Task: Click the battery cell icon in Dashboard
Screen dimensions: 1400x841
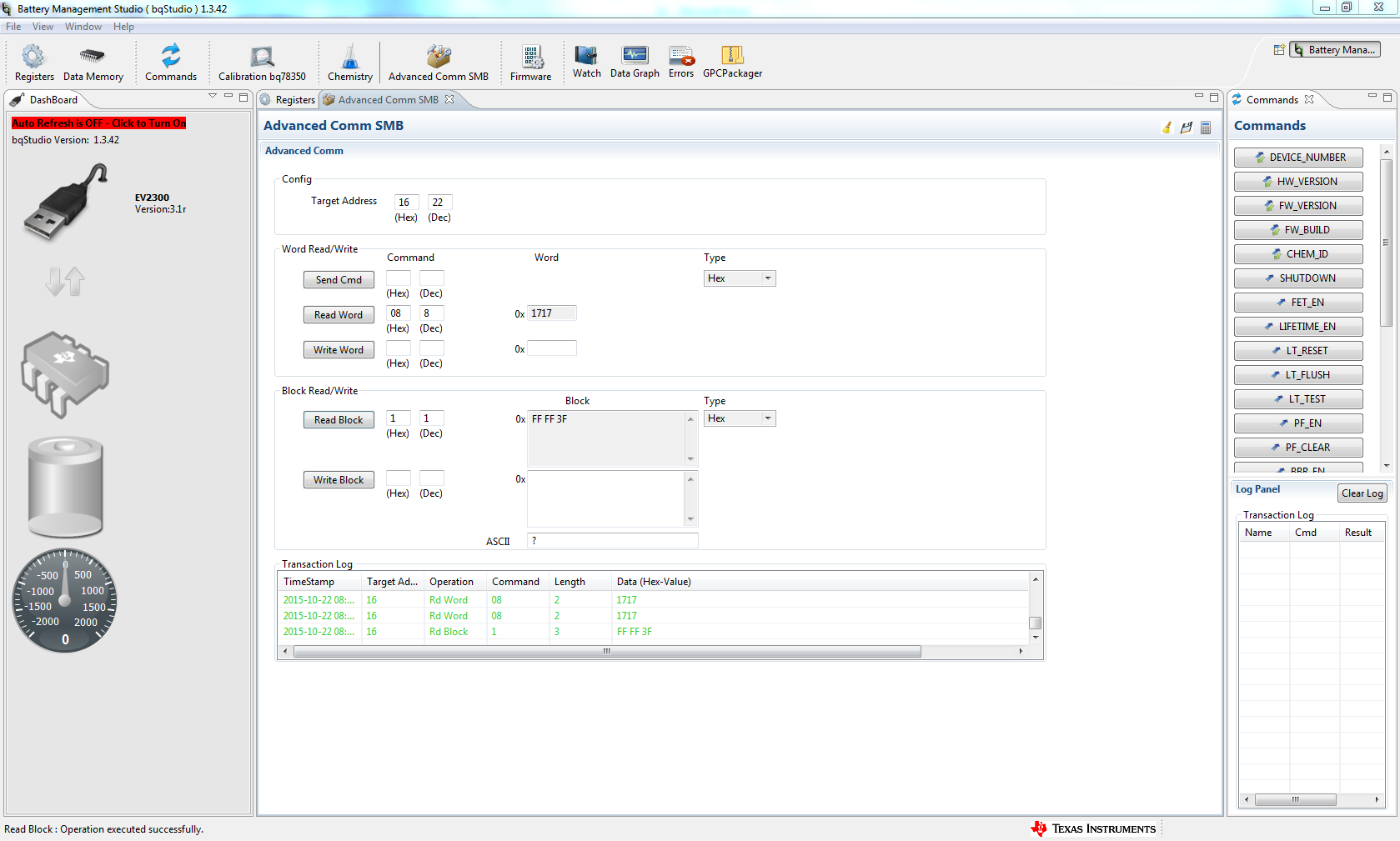Action: pos(65,487)
